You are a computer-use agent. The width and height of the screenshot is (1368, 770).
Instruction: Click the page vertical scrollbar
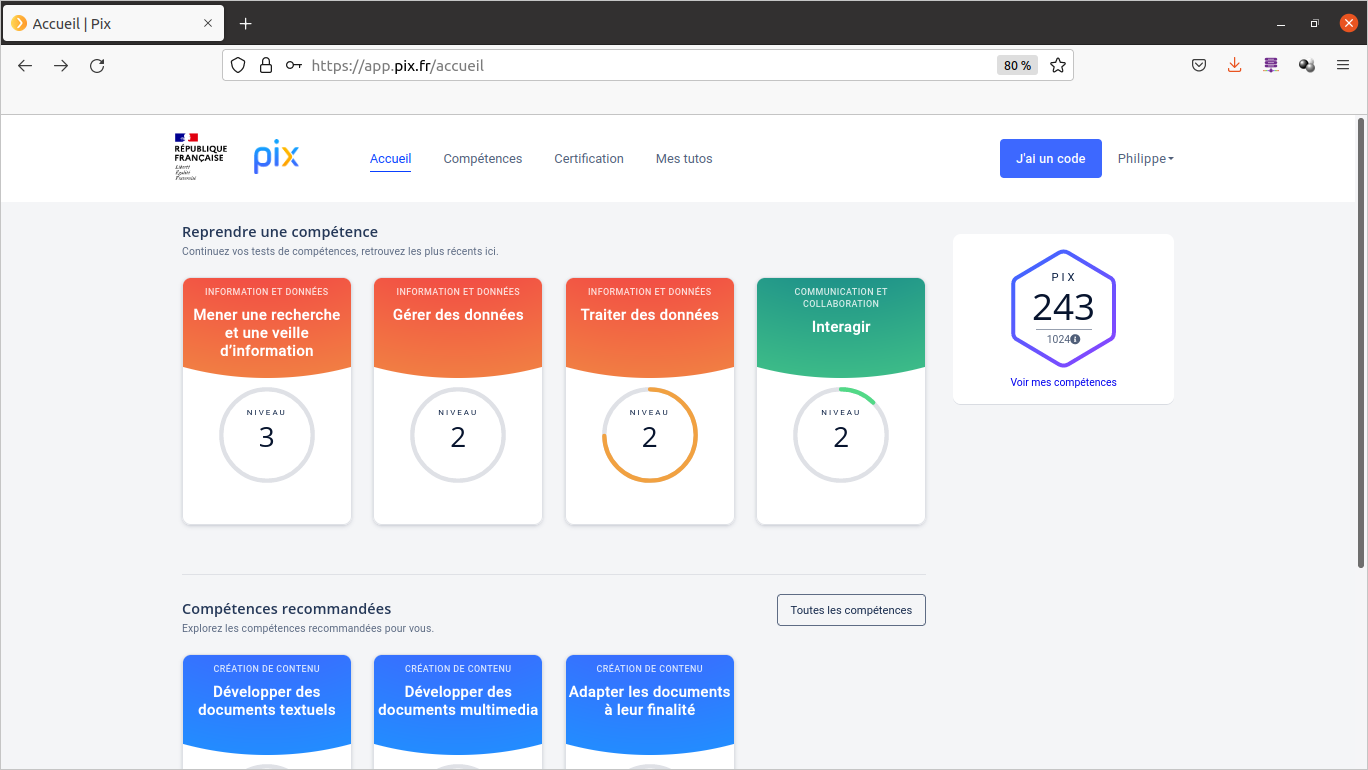tap(1360, 340)
